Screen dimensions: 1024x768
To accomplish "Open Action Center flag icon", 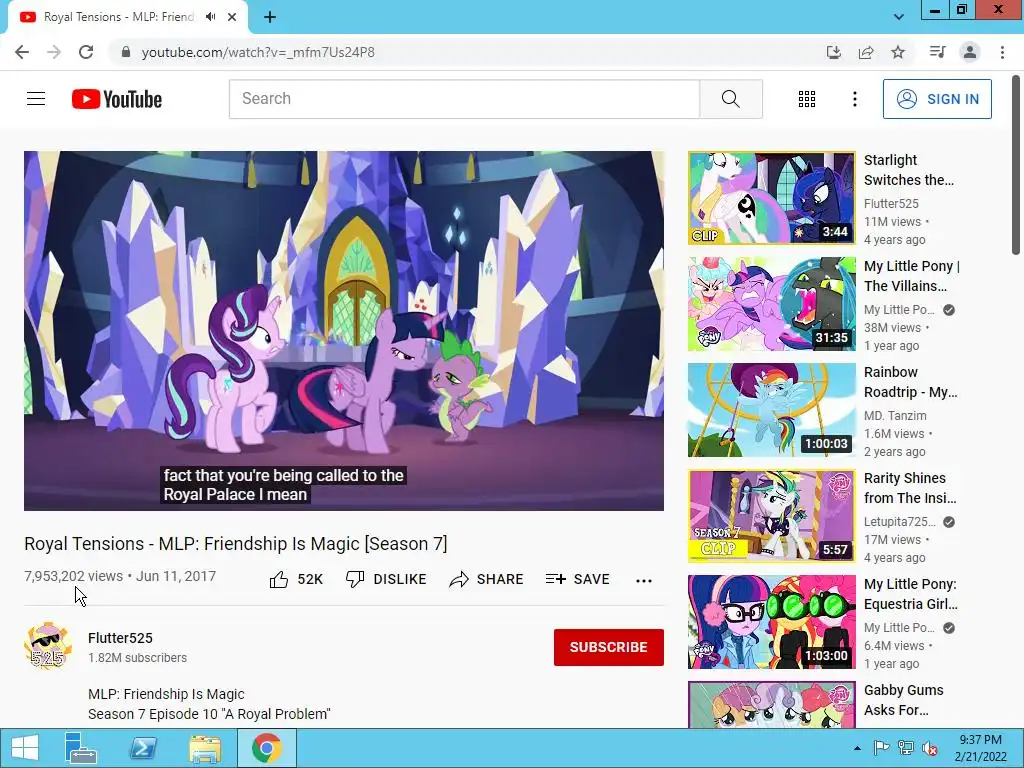I will coord(881,748).
